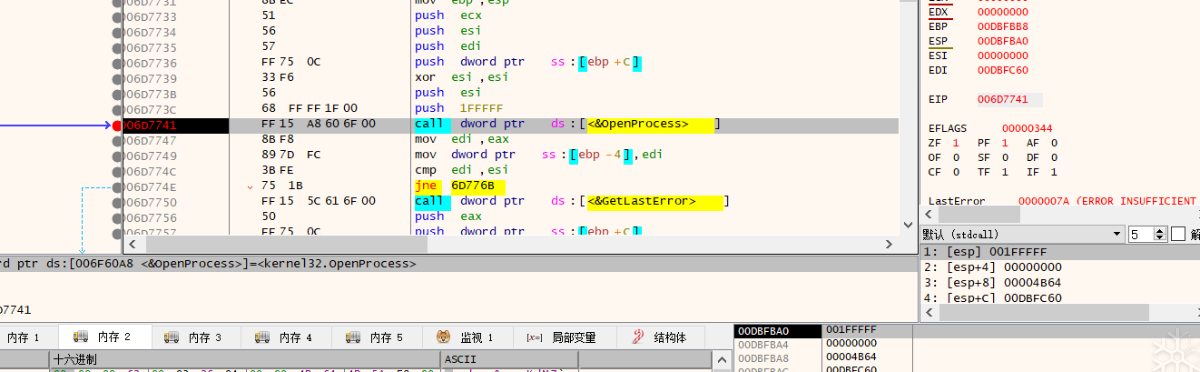This screenshot has width=1200, height=372.
Task: Select the call OpenProcess instruction
Action: point(567,124)
